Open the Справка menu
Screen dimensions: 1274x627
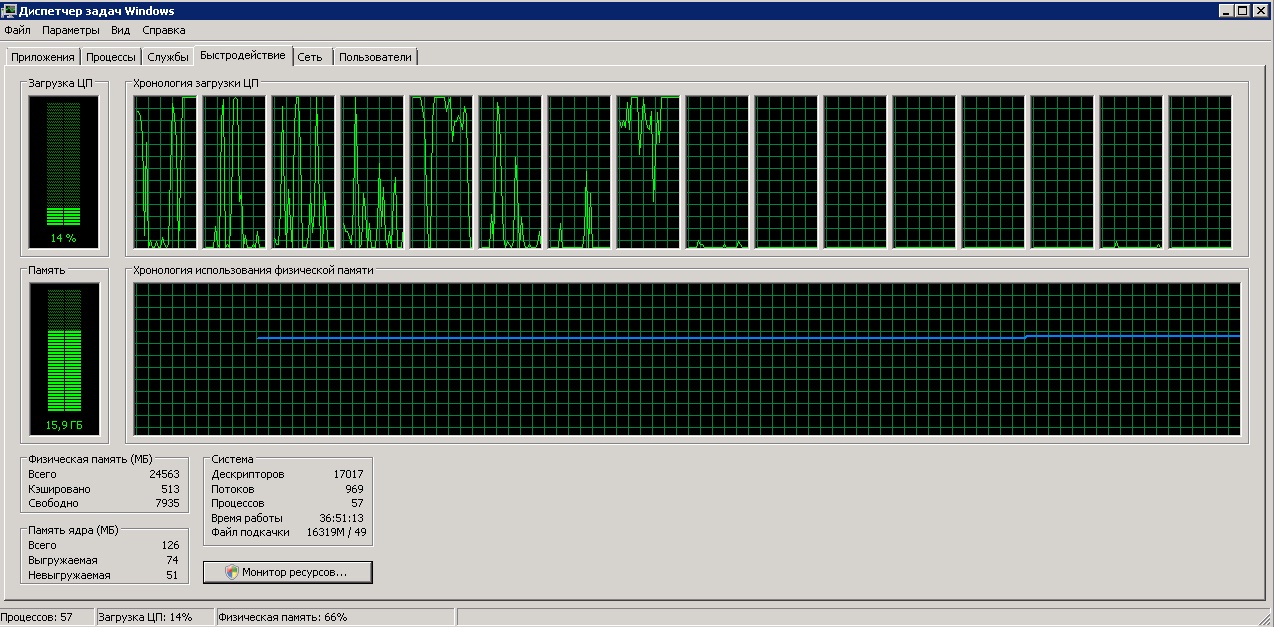[x=164, y=30]
